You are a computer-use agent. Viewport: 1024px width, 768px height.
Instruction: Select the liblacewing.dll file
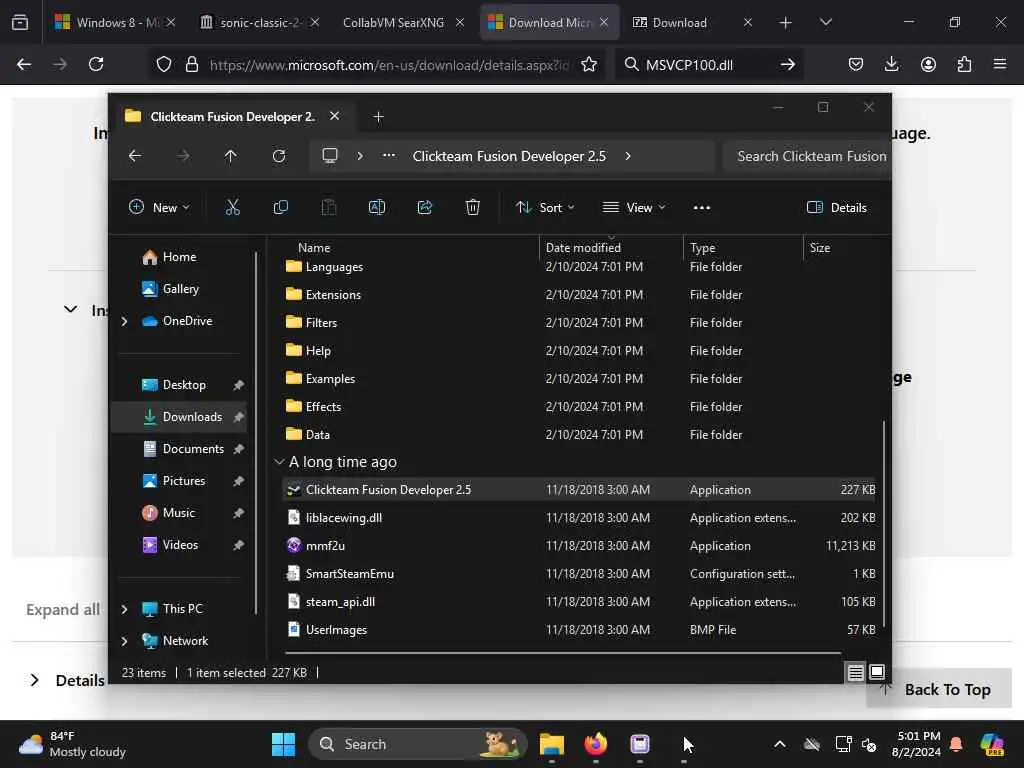click(579, 518)
